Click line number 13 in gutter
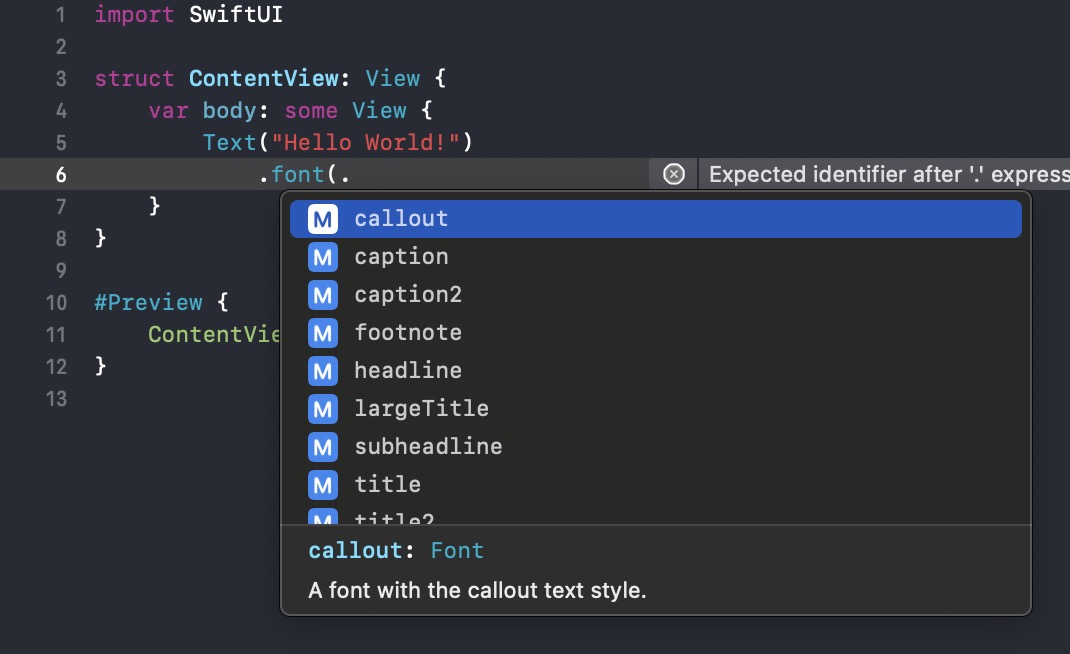 56,399
